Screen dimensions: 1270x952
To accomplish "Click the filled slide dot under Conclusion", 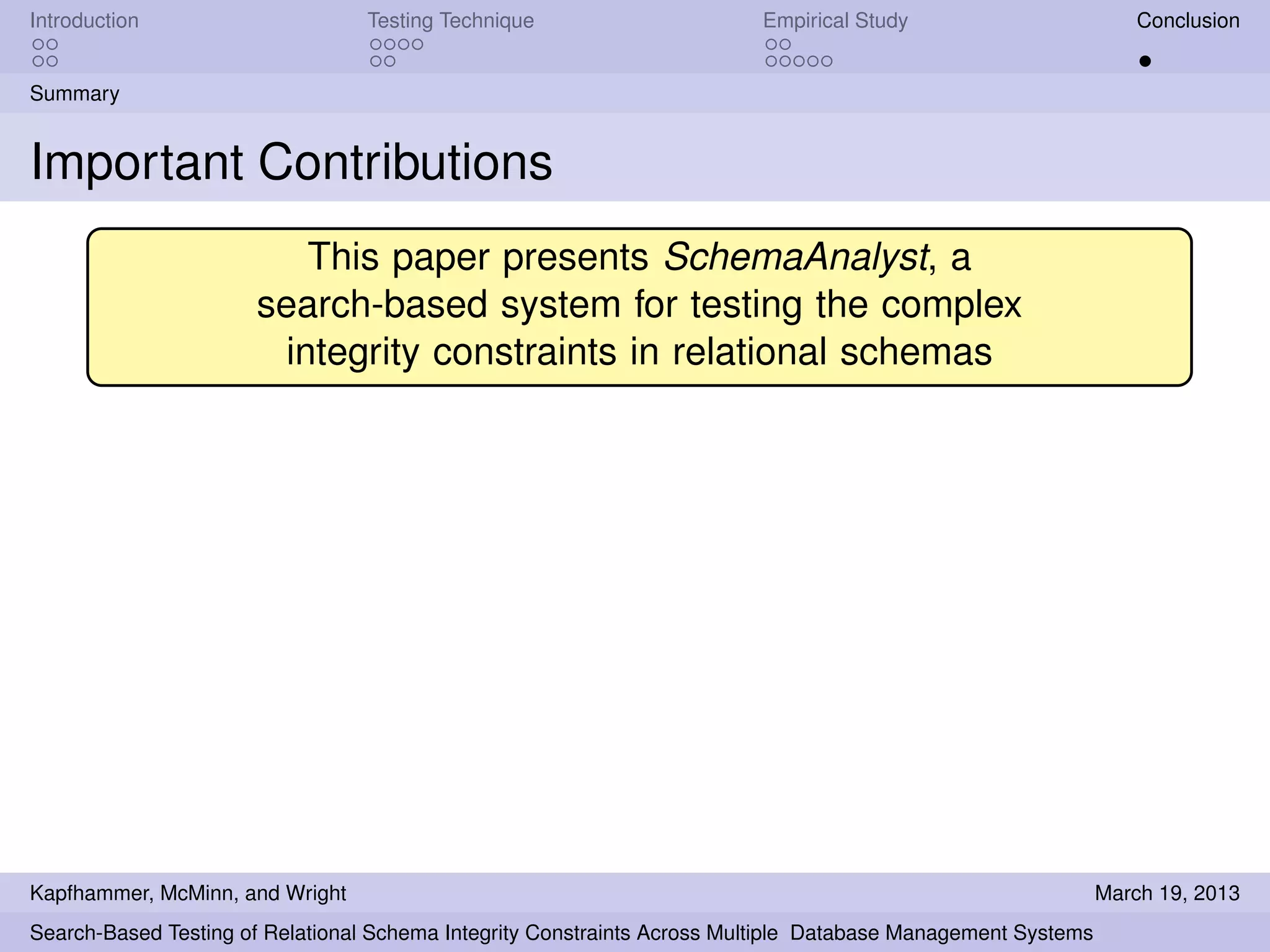I will pos(1145,61).
